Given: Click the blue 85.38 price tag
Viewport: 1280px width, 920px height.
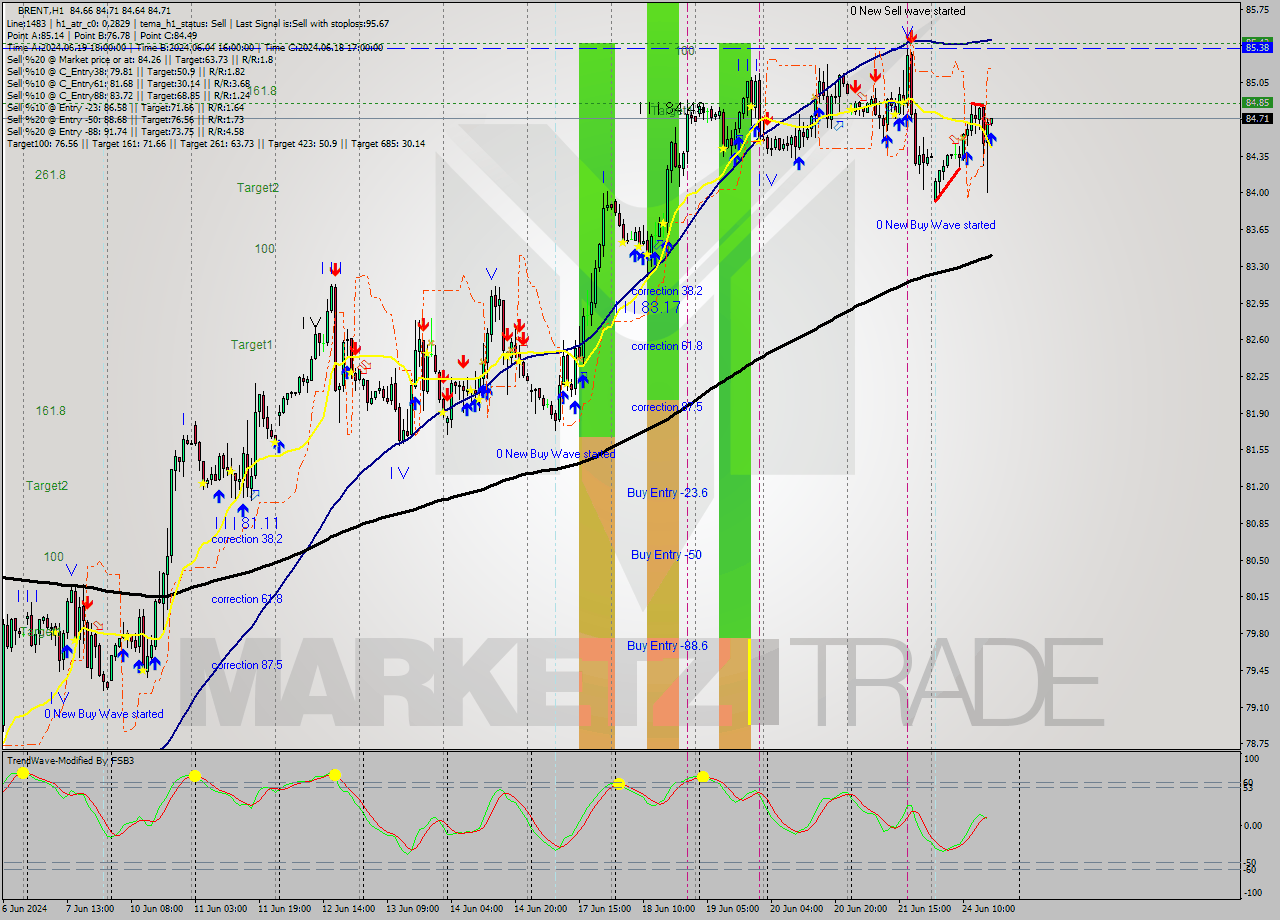Looking at the screenshot, I should coord(1257,47).
